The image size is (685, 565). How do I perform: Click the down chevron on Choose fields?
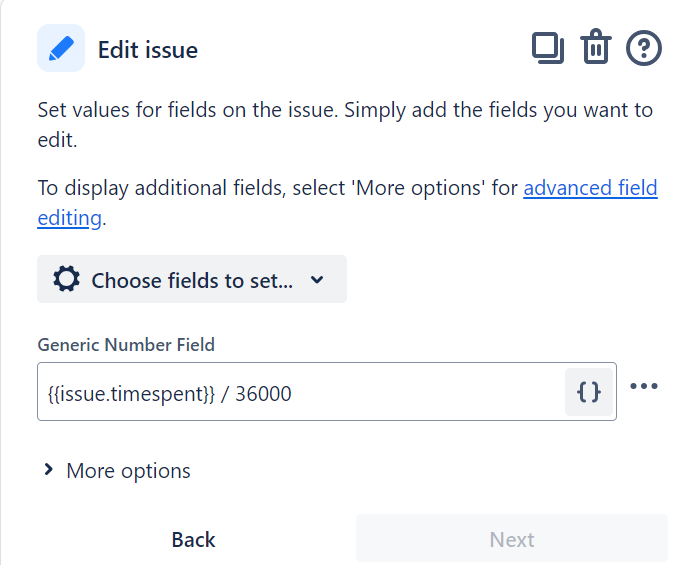pos(317,280)
